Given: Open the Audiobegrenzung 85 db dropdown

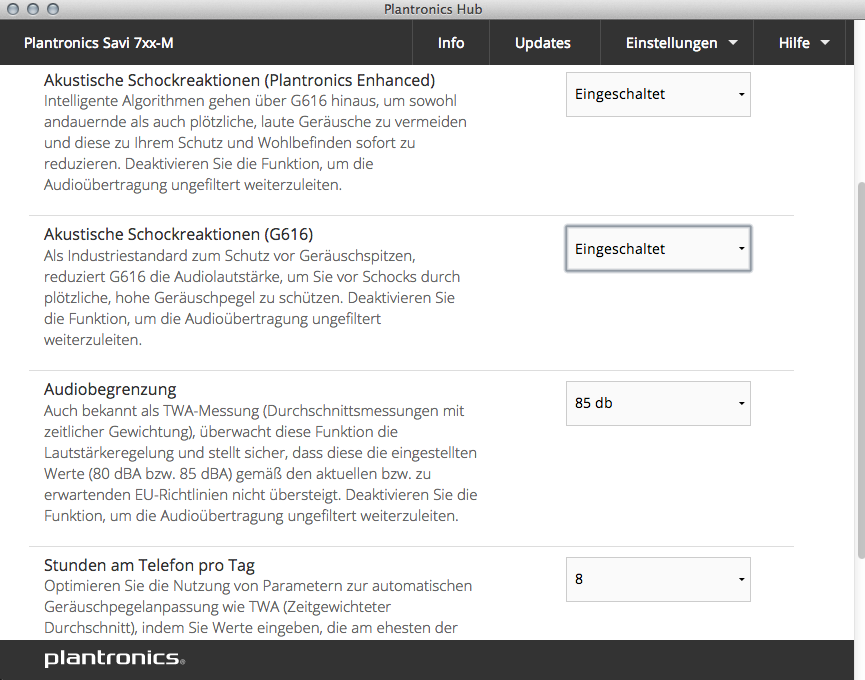Looking at the screenshot, I should [658, 403].
